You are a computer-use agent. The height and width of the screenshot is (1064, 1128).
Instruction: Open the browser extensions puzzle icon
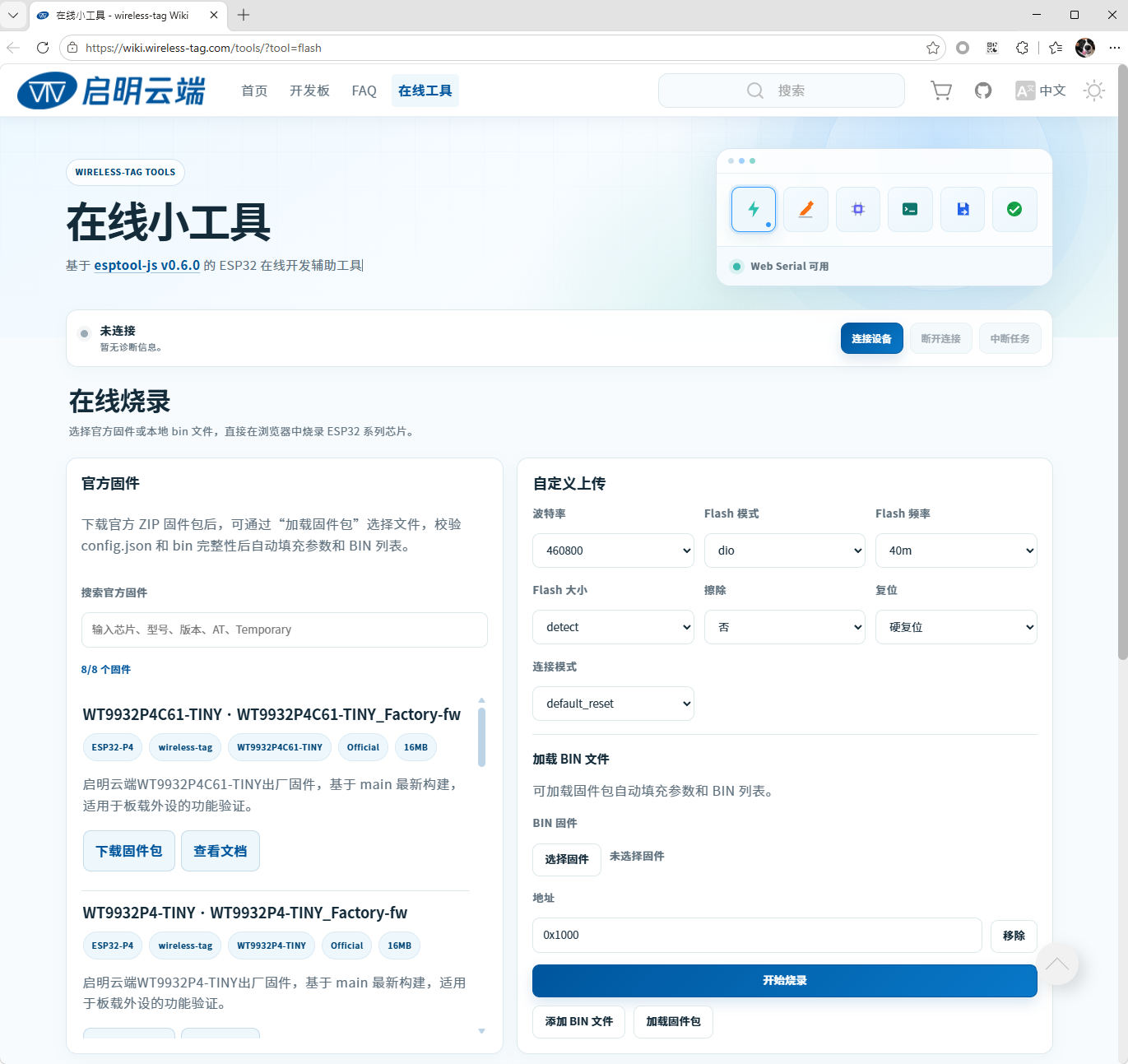pyautogui.click(x=1022, y=48)
